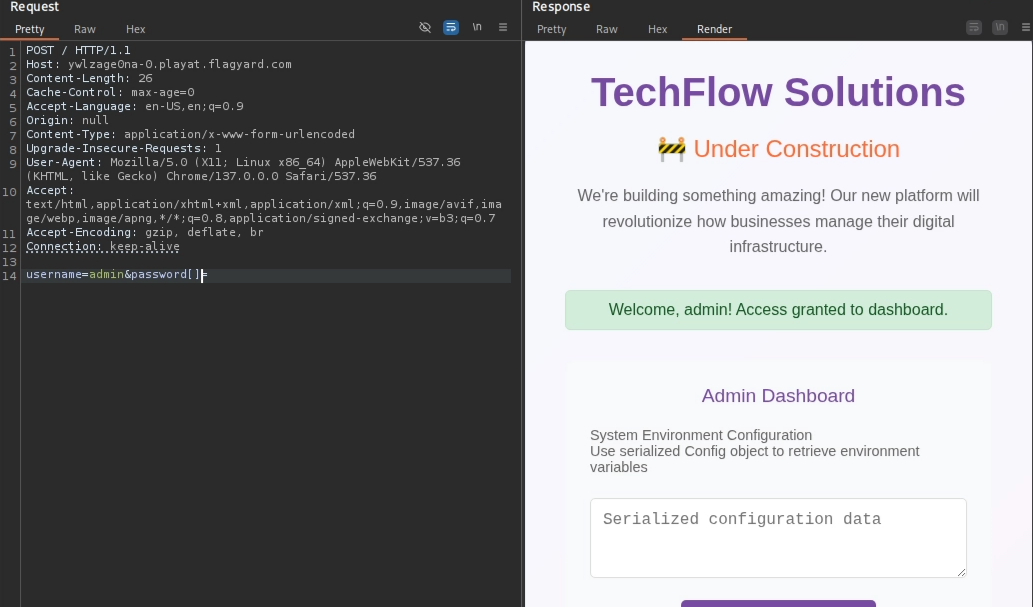Click the purple submit button below textarea

(778, 603)
